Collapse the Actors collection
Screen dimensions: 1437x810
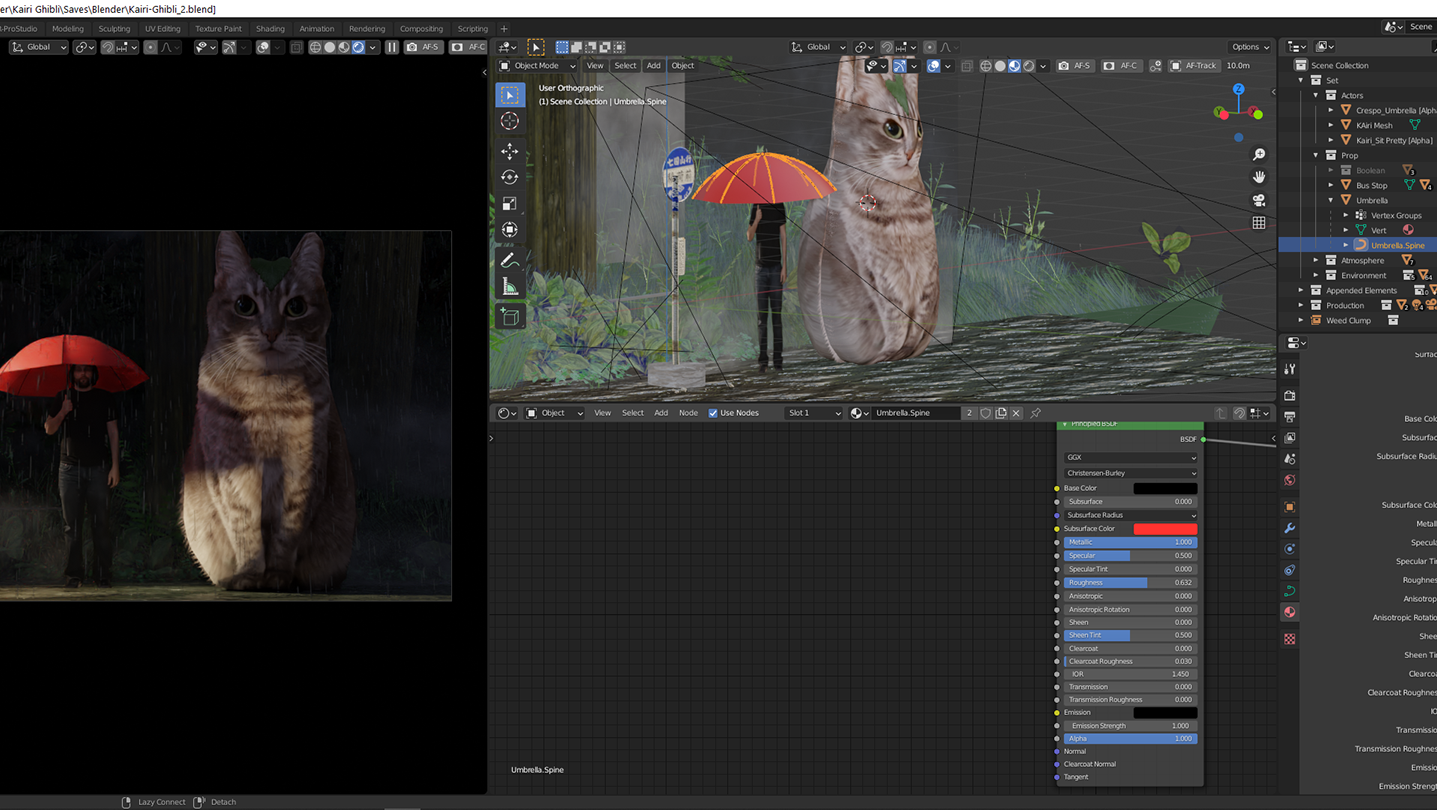pyautogui.click(x=1316, y=95)
